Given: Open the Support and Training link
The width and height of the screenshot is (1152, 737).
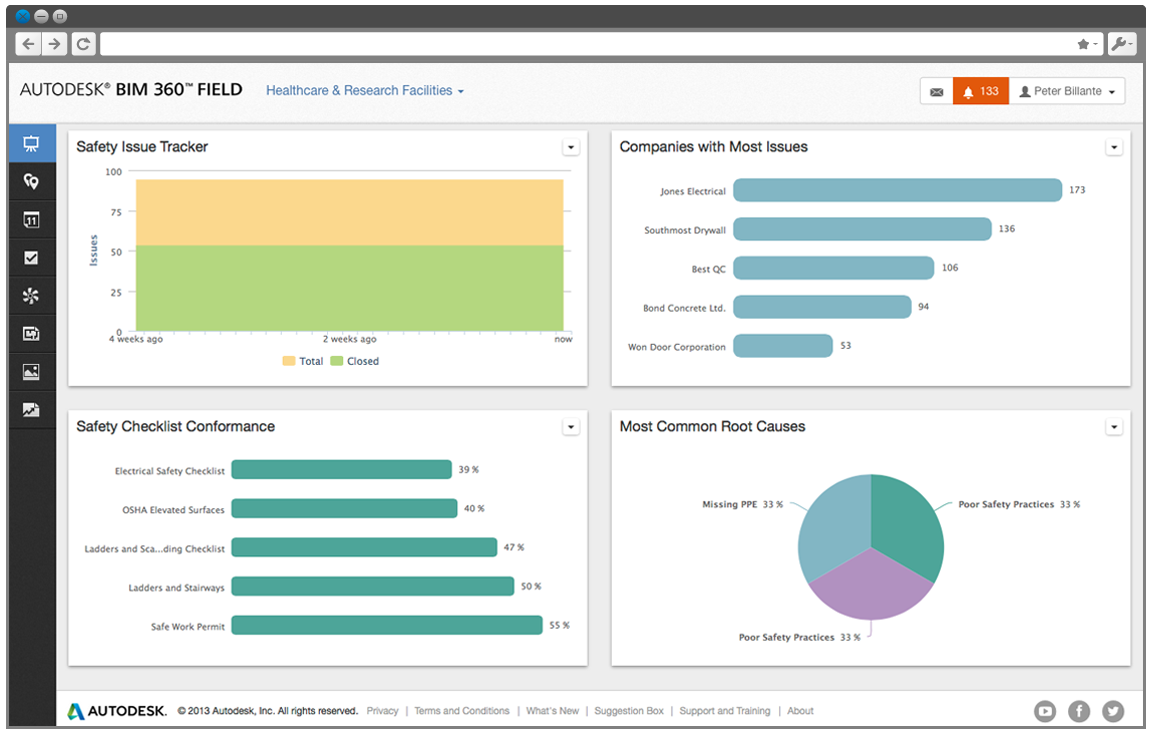Looking at the screenshot, I should click(725, 711).
